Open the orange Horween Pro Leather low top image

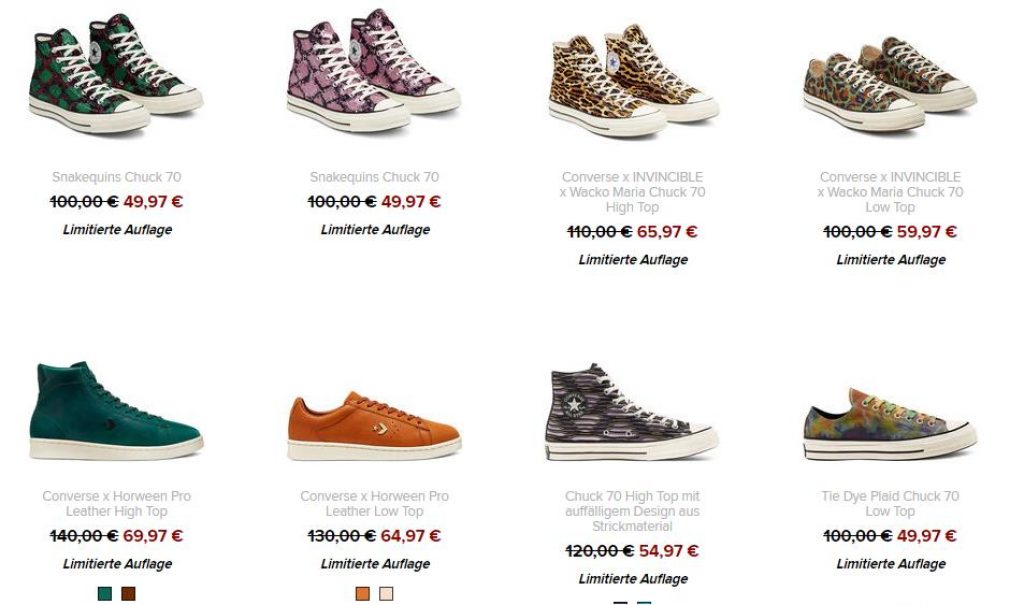pyautogui.click(x=374, y=425)
